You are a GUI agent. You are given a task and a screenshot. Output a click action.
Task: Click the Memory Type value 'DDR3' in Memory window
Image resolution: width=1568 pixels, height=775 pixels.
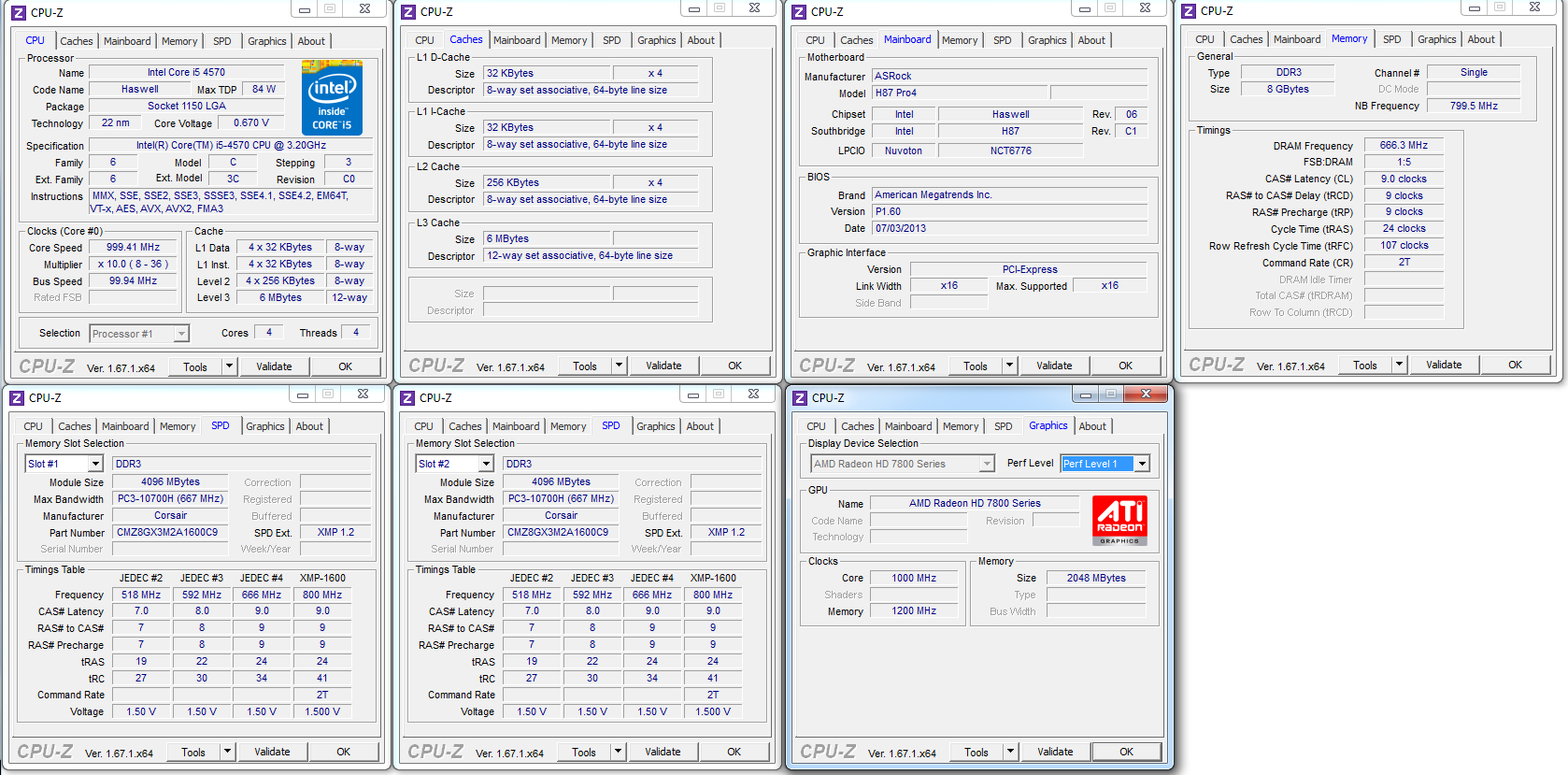pyautogui.click(x=1289, y=72)
